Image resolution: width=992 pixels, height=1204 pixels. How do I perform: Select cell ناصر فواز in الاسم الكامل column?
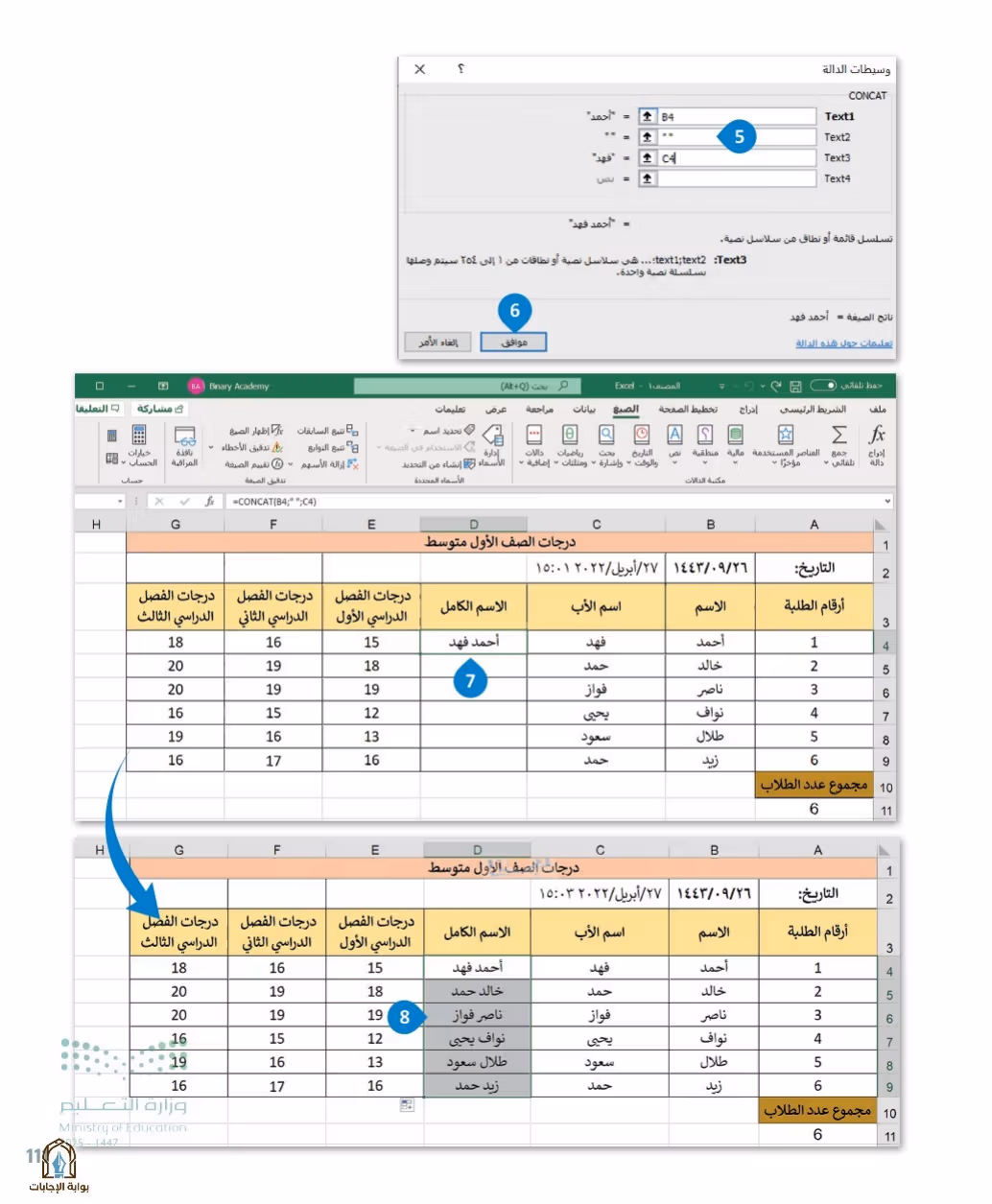(477, 1015)
